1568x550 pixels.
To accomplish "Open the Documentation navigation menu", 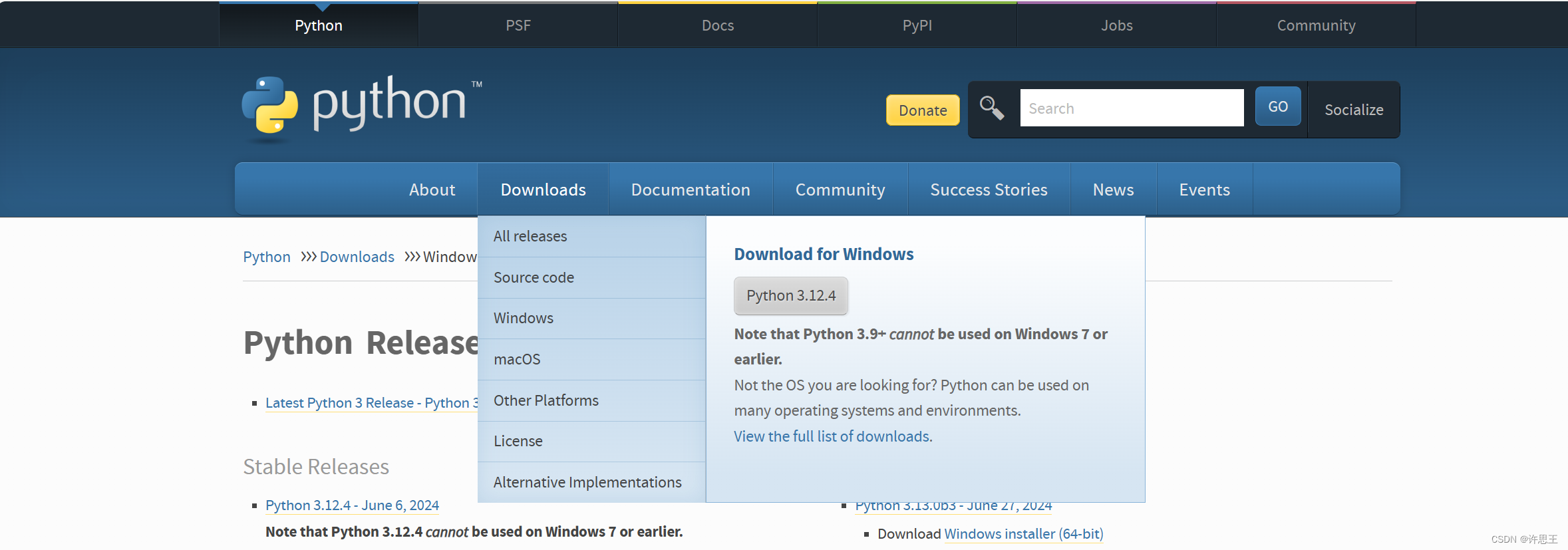I will 691,190.
